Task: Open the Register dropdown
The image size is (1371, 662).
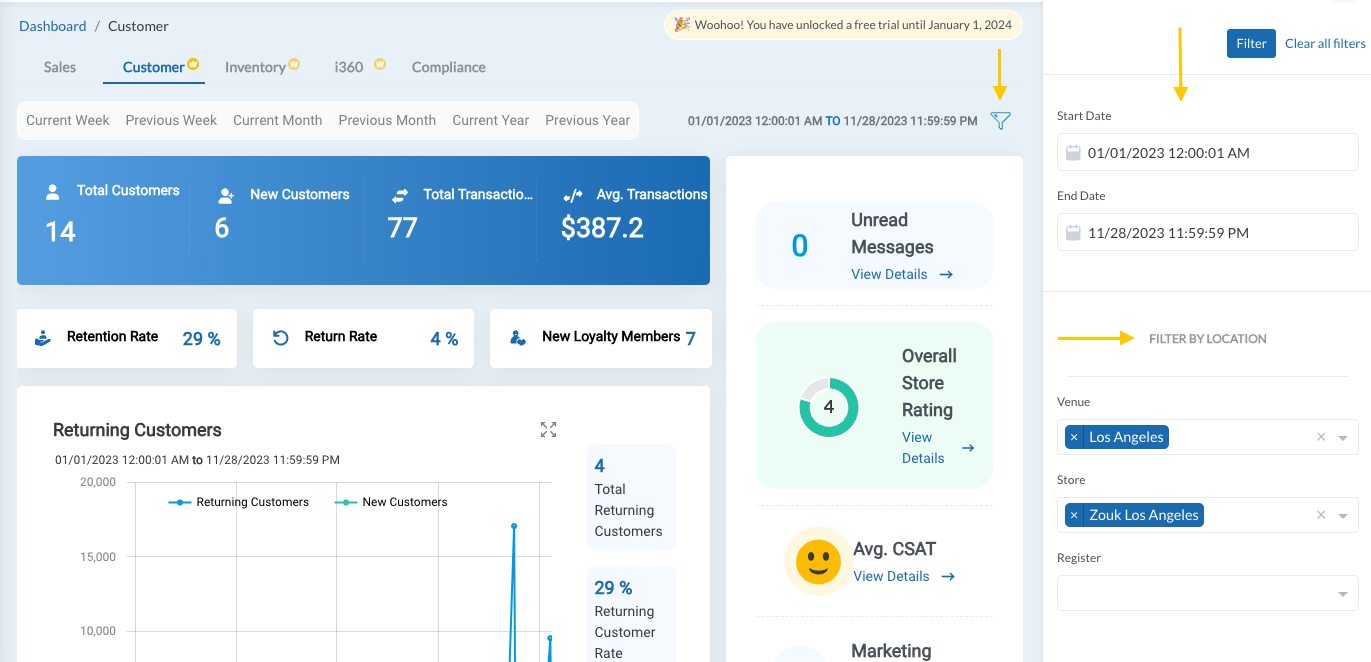Action: 1208,593
